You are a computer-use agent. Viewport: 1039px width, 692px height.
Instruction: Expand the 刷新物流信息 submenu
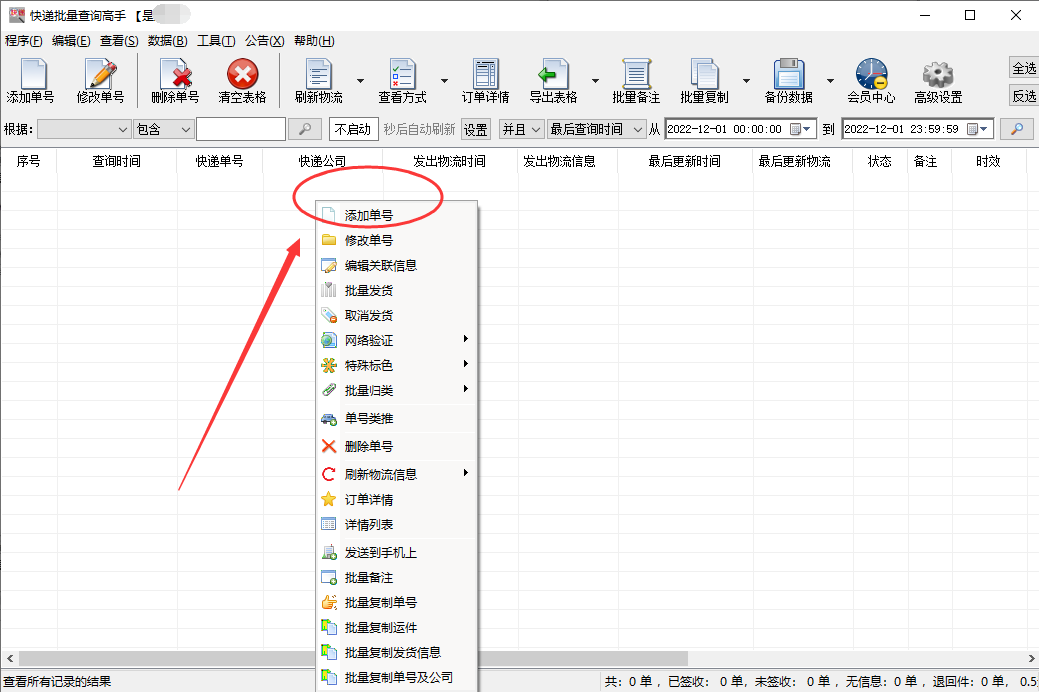point(397,474)
